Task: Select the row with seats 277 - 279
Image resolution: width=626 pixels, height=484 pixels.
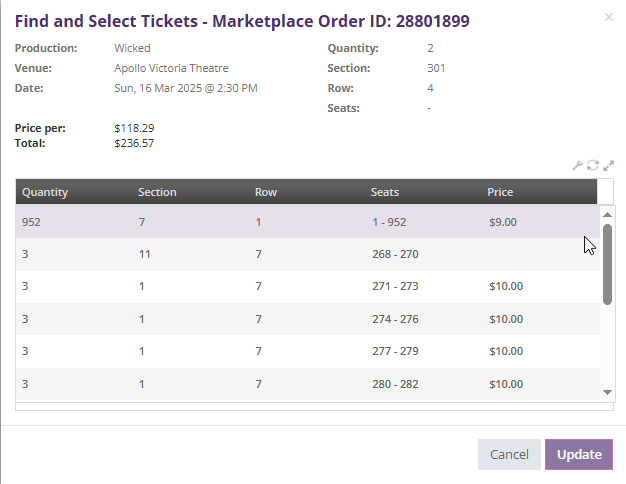Action: (308, 351)
